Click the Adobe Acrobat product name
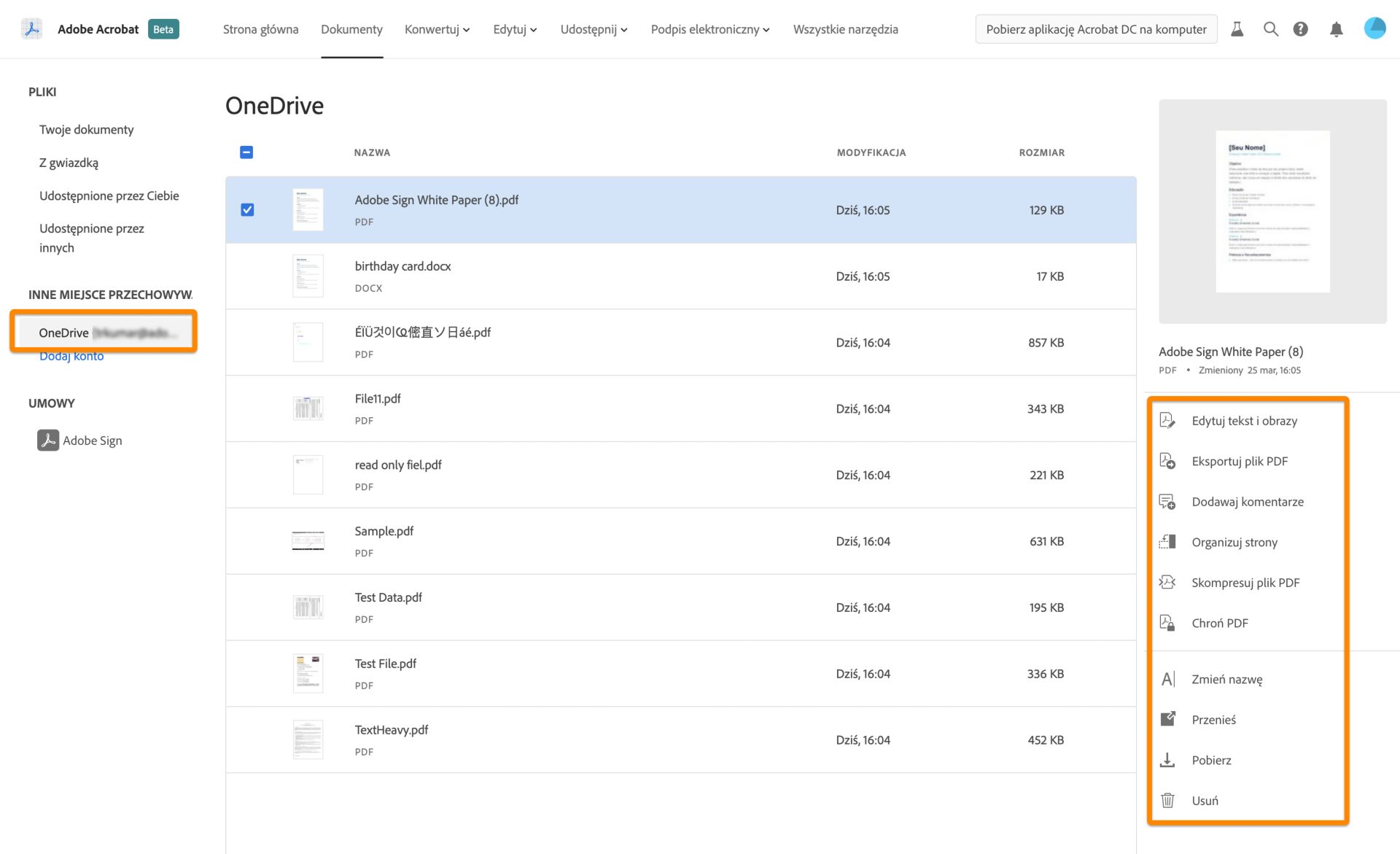This screenshot has height=854, width=1400. (98, 29)
